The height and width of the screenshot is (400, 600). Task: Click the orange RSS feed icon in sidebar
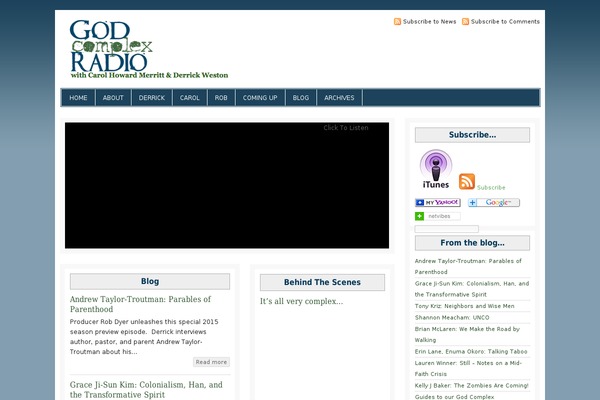tap(467, 181)
